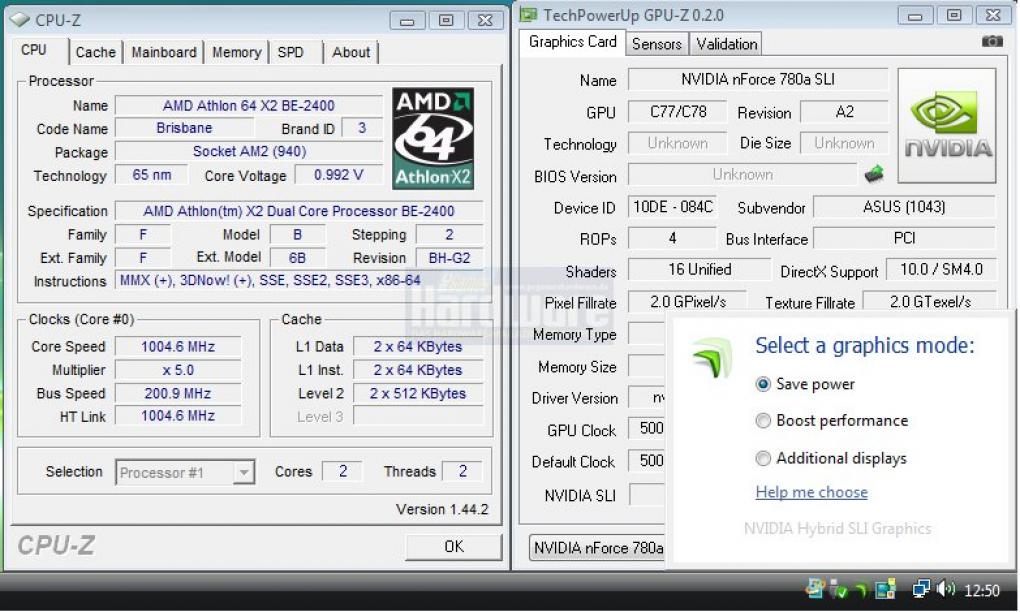Open the GPU-Z NVIDIA nForce 780a card selector

coord(597,548)
